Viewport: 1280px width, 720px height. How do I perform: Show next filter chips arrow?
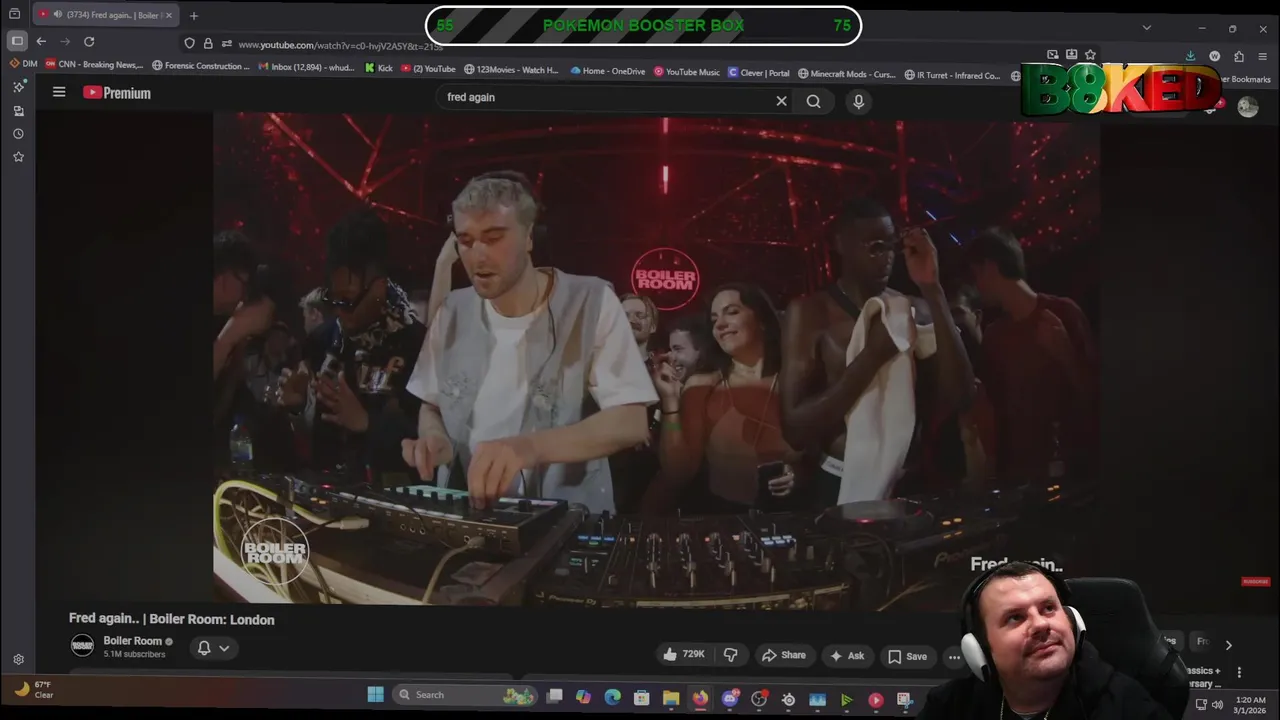(x=1228, y=645)
